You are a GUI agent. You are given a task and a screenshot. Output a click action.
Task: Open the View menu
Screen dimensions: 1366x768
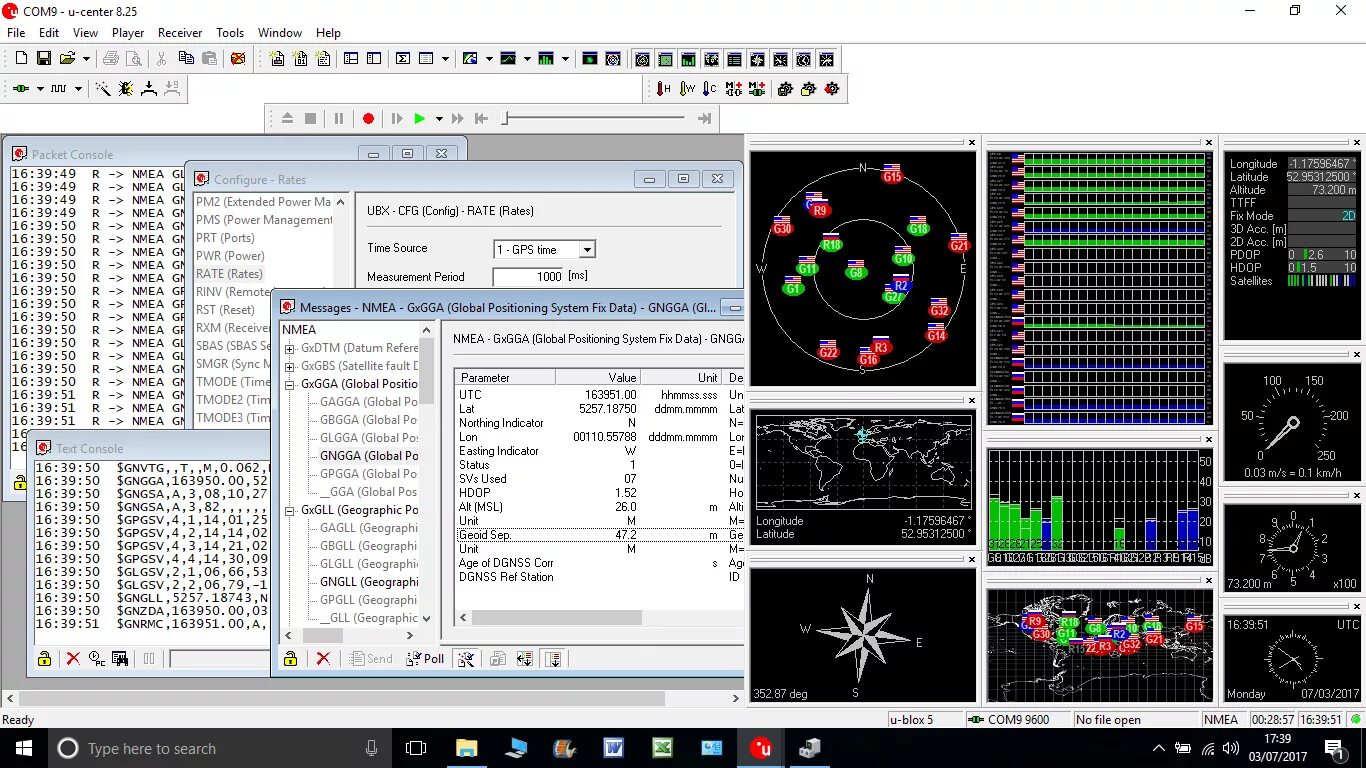point(85,33)
